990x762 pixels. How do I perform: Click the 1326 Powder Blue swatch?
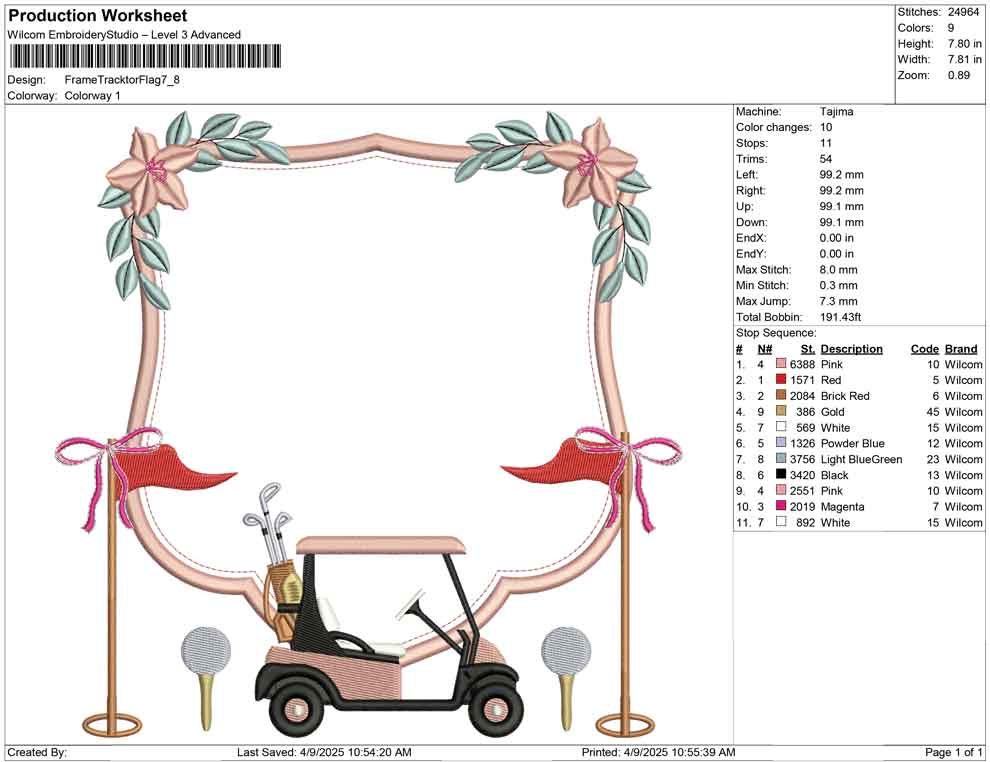[x=782, y=443]
